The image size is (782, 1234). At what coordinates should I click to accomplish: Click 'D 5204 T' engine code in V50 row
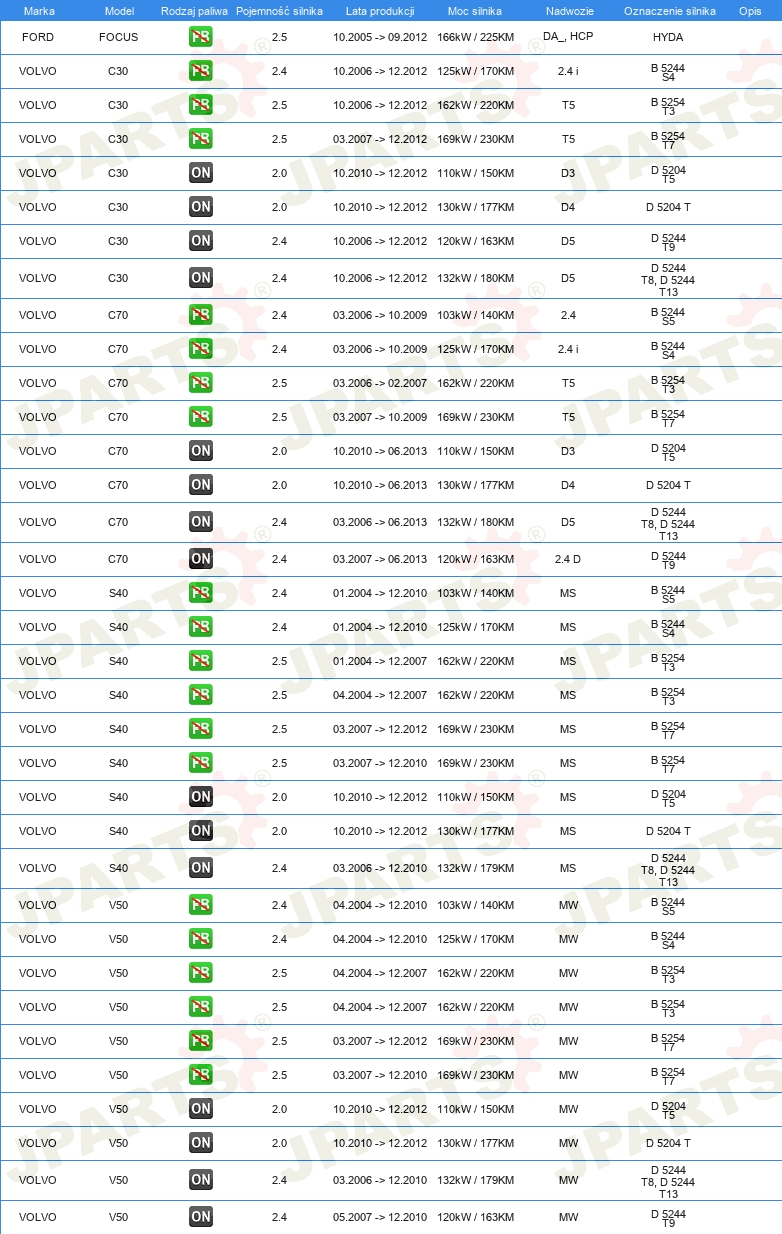668,1143
